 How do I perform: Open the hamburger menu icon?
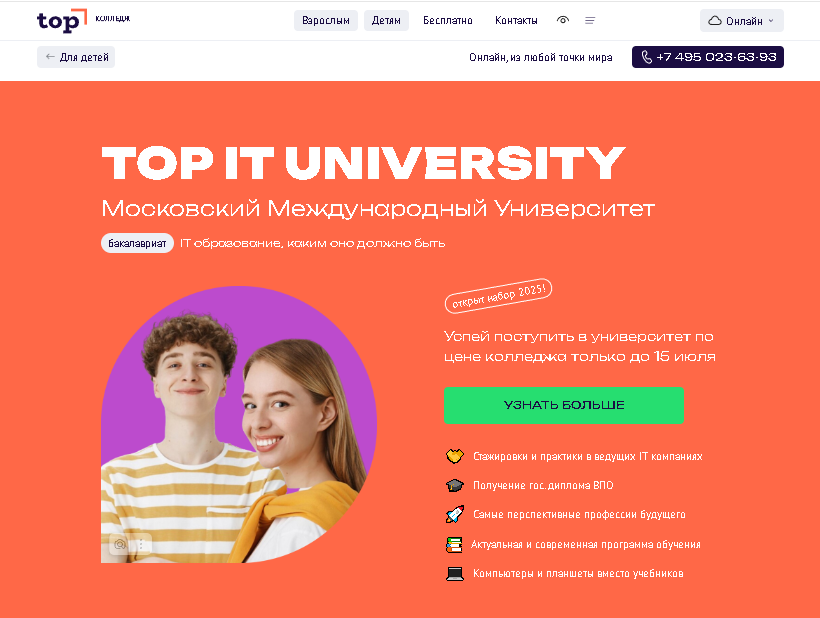tap(590, 20)
